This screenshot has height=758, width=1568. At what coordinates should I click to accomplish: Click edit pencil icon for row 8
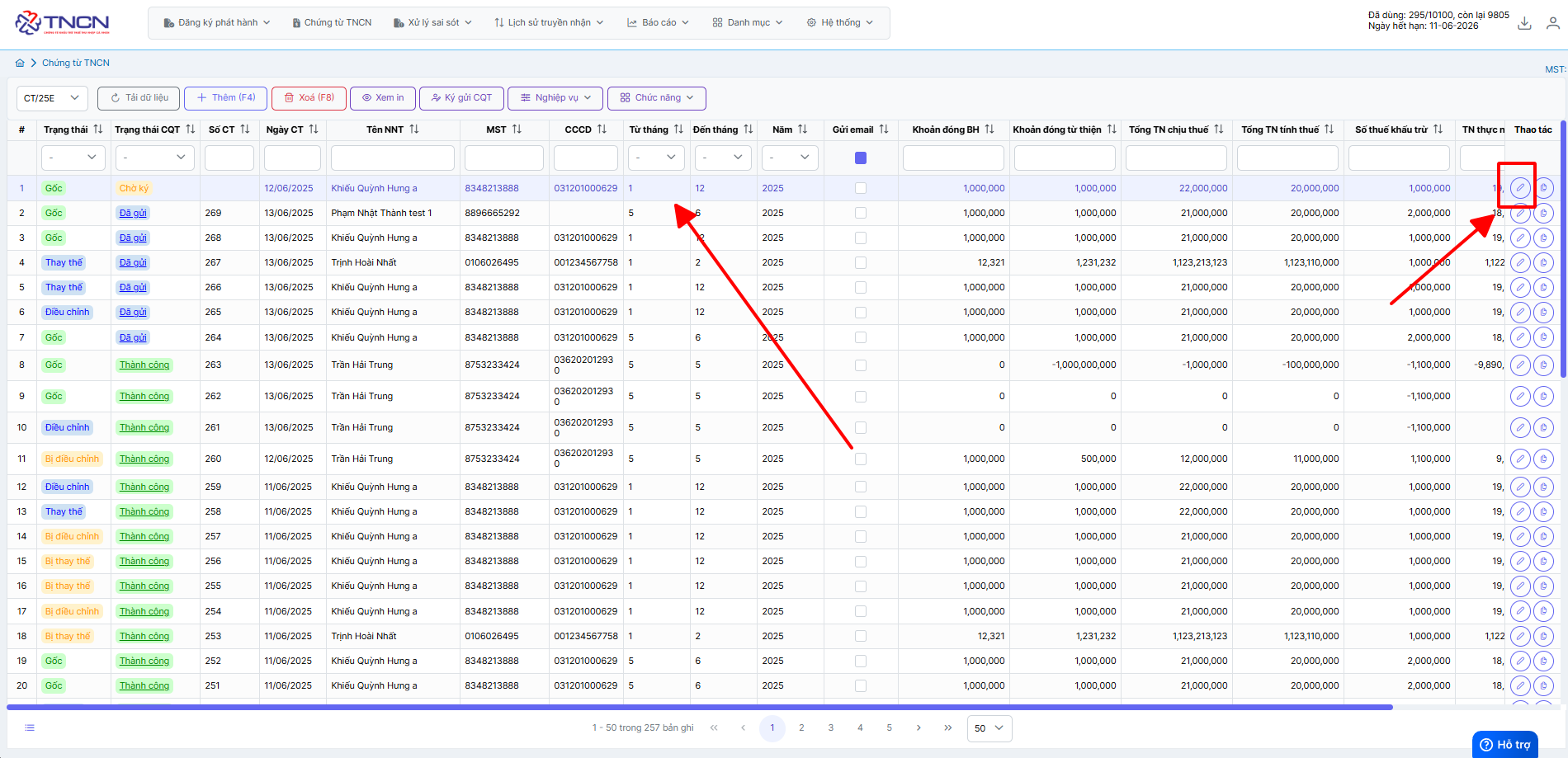point(1520,365)
